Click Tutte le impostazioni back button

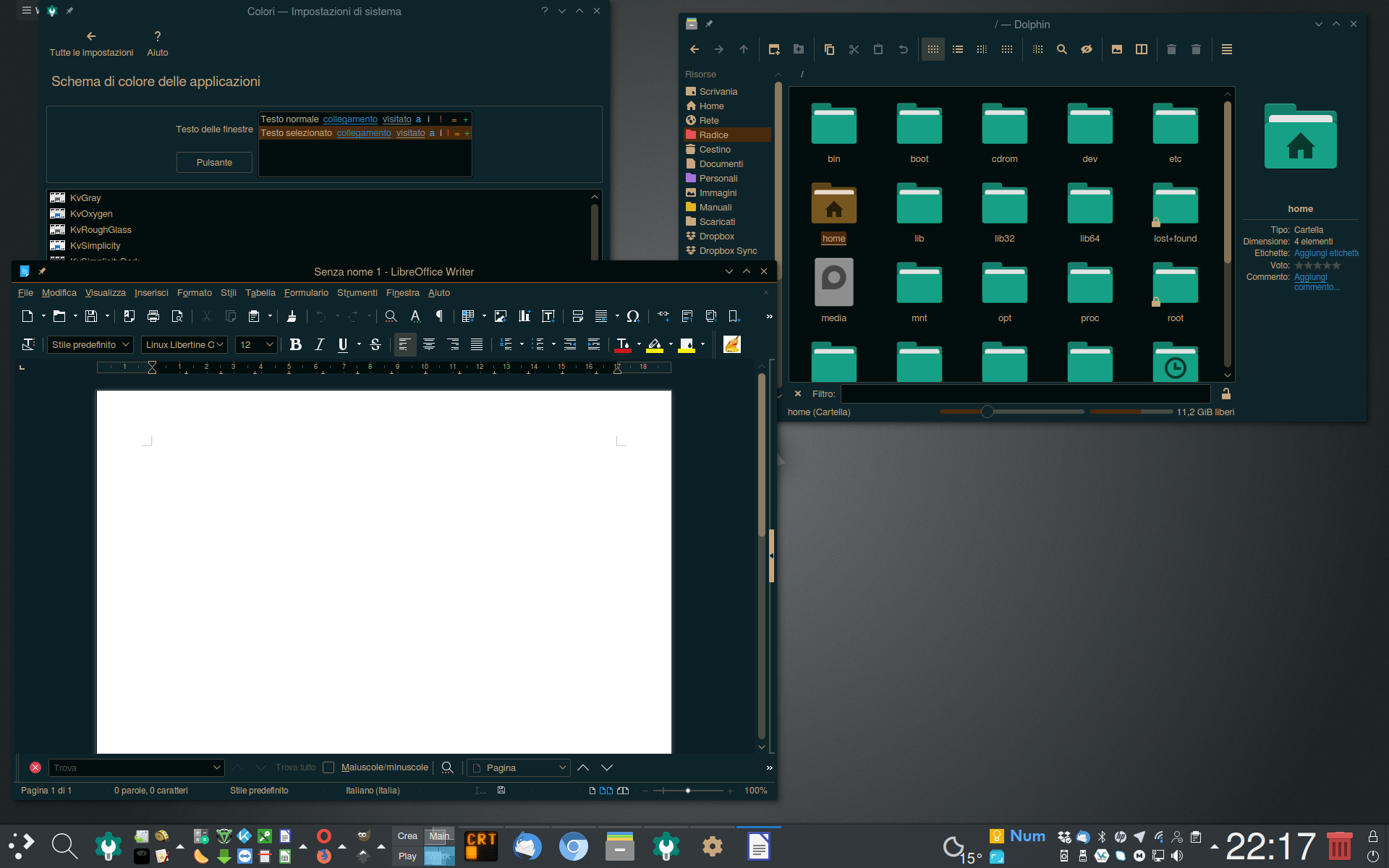click(x=91, y=43)
